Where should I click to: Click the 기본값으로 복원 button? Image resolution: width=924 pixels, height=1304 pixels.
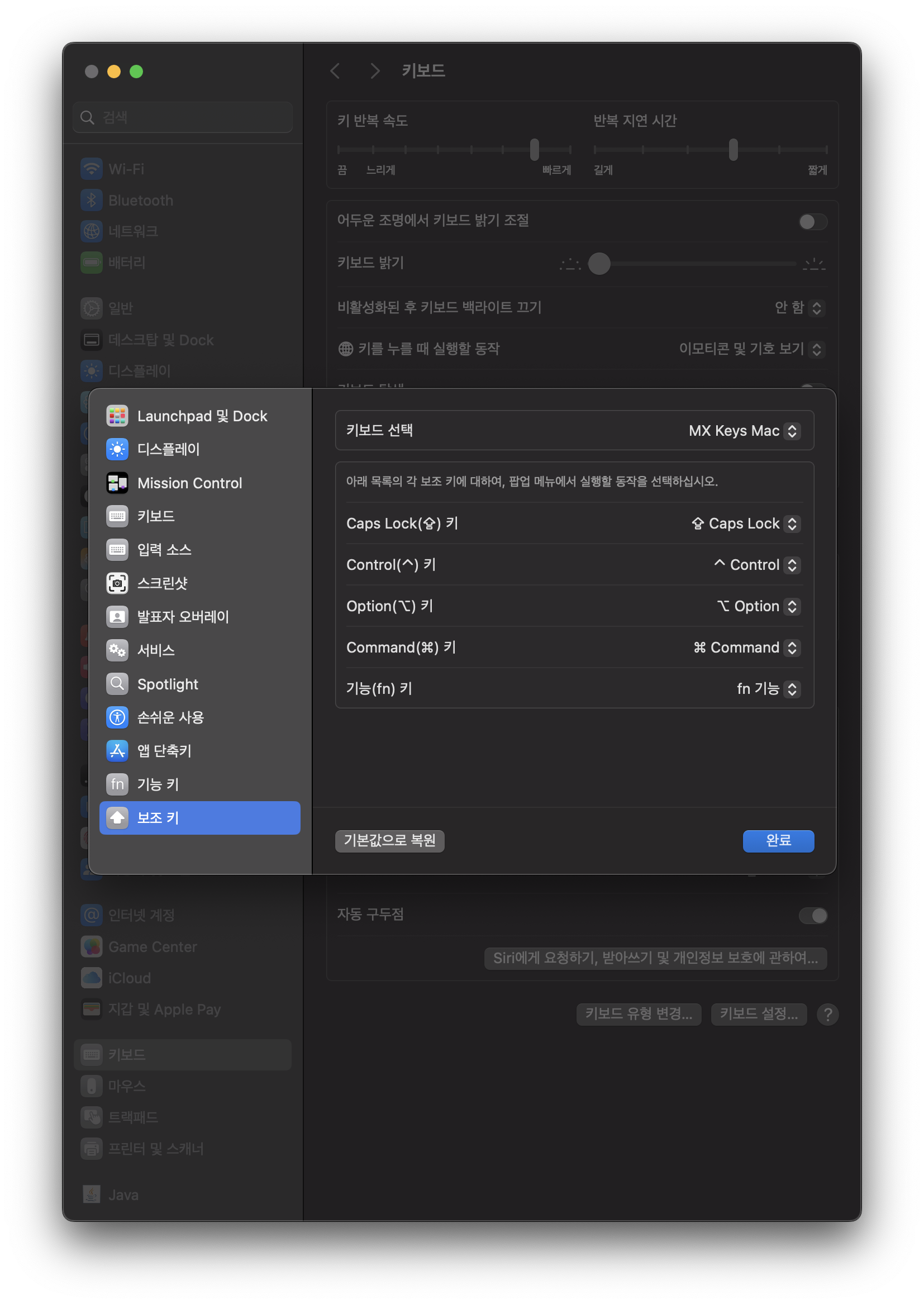coord(389,841)
